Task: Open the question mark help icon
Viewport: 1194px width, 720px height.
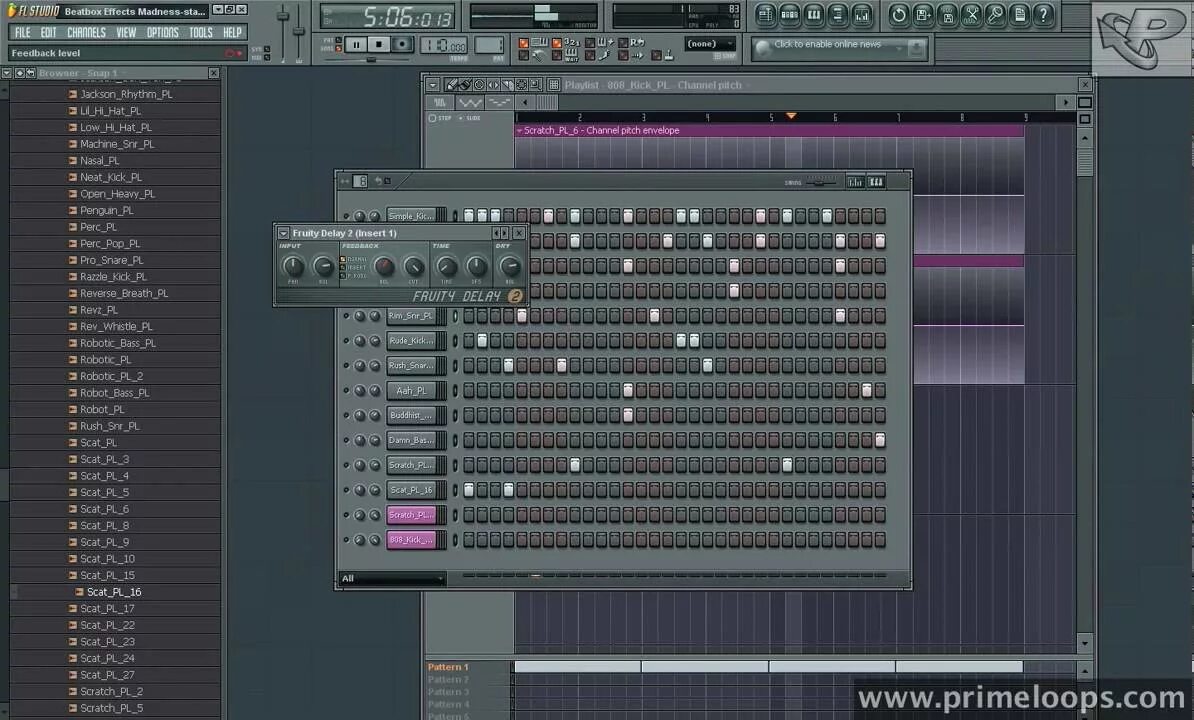Action: coord(1043,15)
